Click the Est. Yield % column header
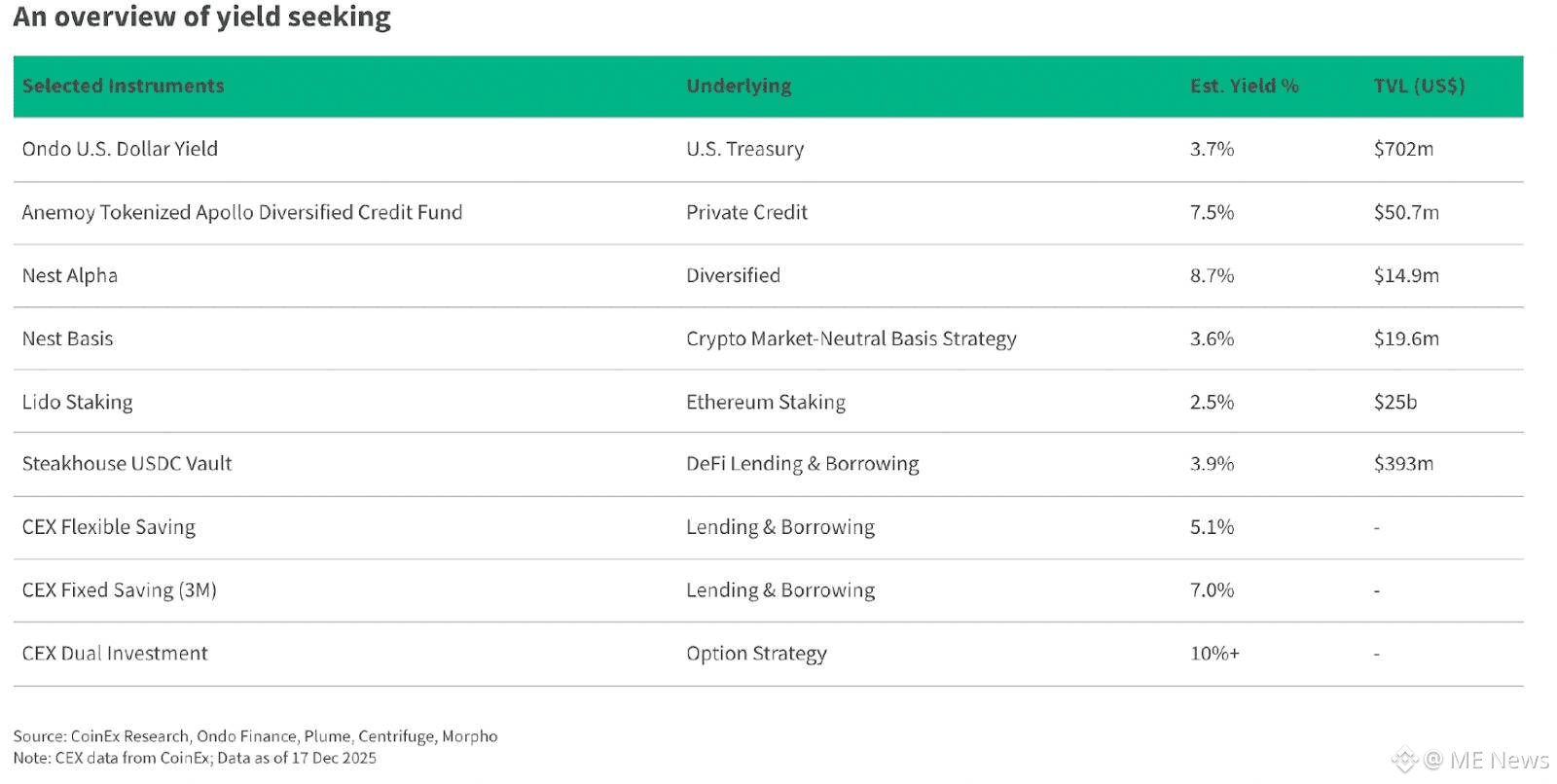Viewport: 1557px width, 784px height. tap(1244, 86)
